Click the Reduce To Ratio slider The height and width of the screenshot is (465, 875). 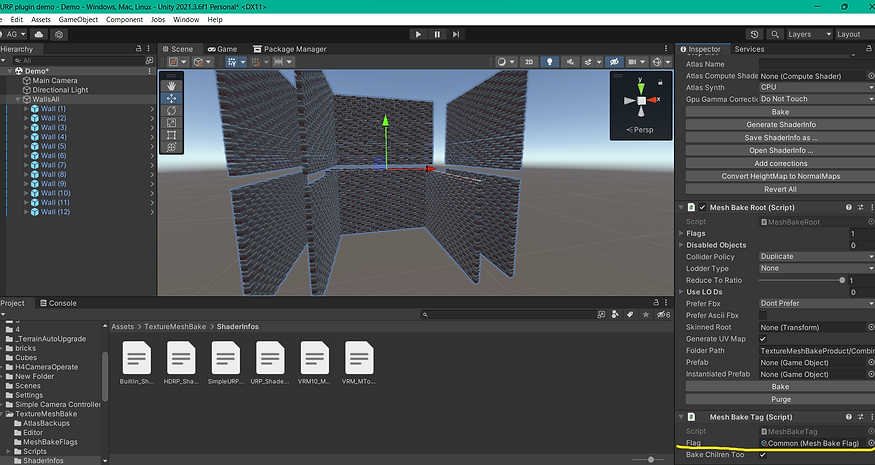800,281
